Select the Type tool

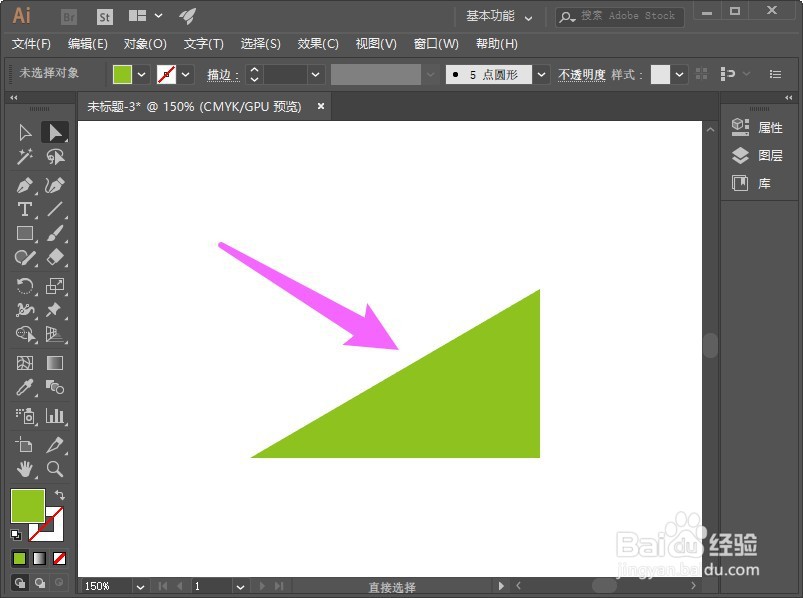[x=25, y=209]
